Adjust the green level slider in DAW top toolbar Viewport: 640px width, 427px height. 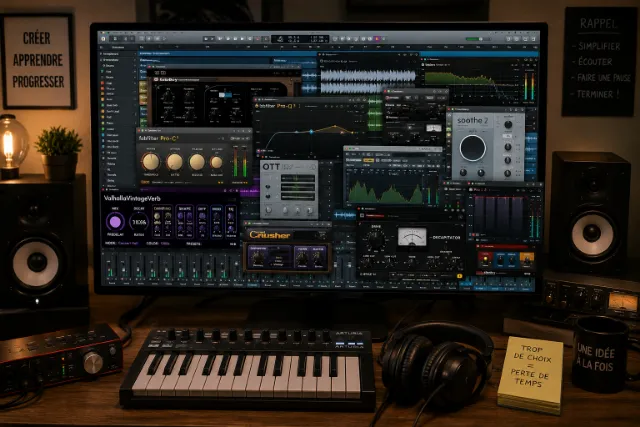tap(478, 39)
